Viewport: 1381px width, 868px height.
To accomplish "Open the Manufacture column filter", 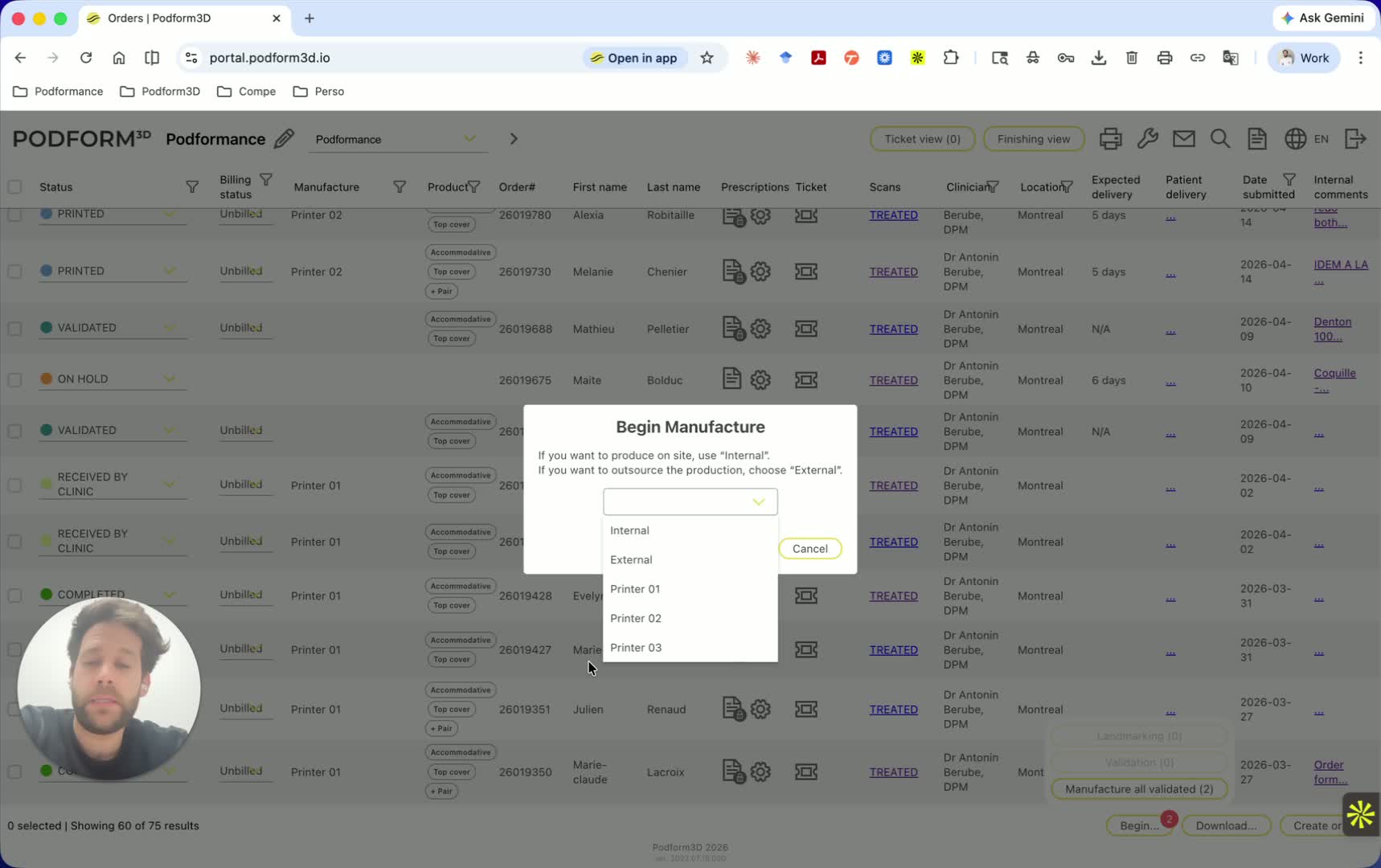I will 400,187.
